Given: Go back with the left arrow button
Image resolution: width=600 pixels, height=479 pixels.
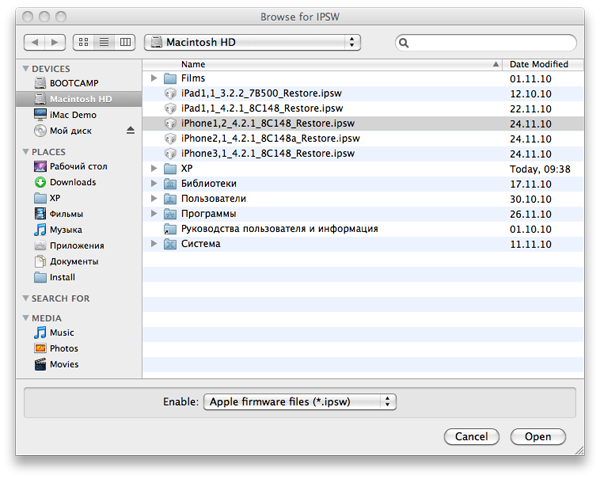Looking at the screenshot, I should pos(34,42).
